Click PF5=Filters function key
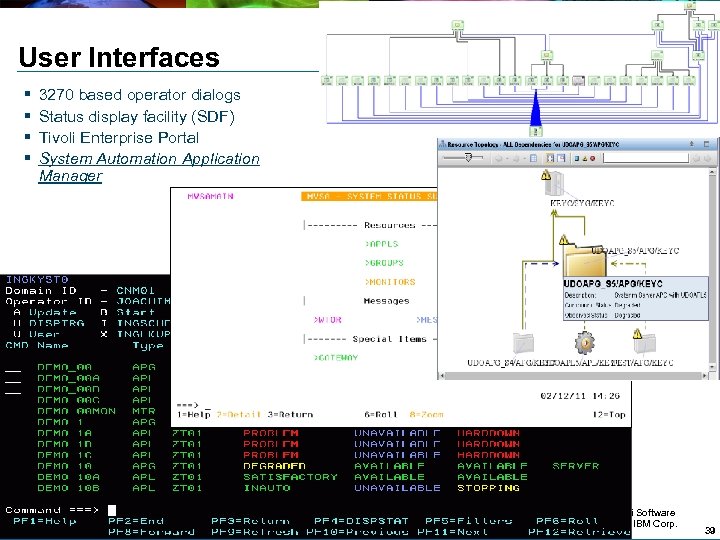Screen dimensions: 720x540 click(x=468, y=521)
